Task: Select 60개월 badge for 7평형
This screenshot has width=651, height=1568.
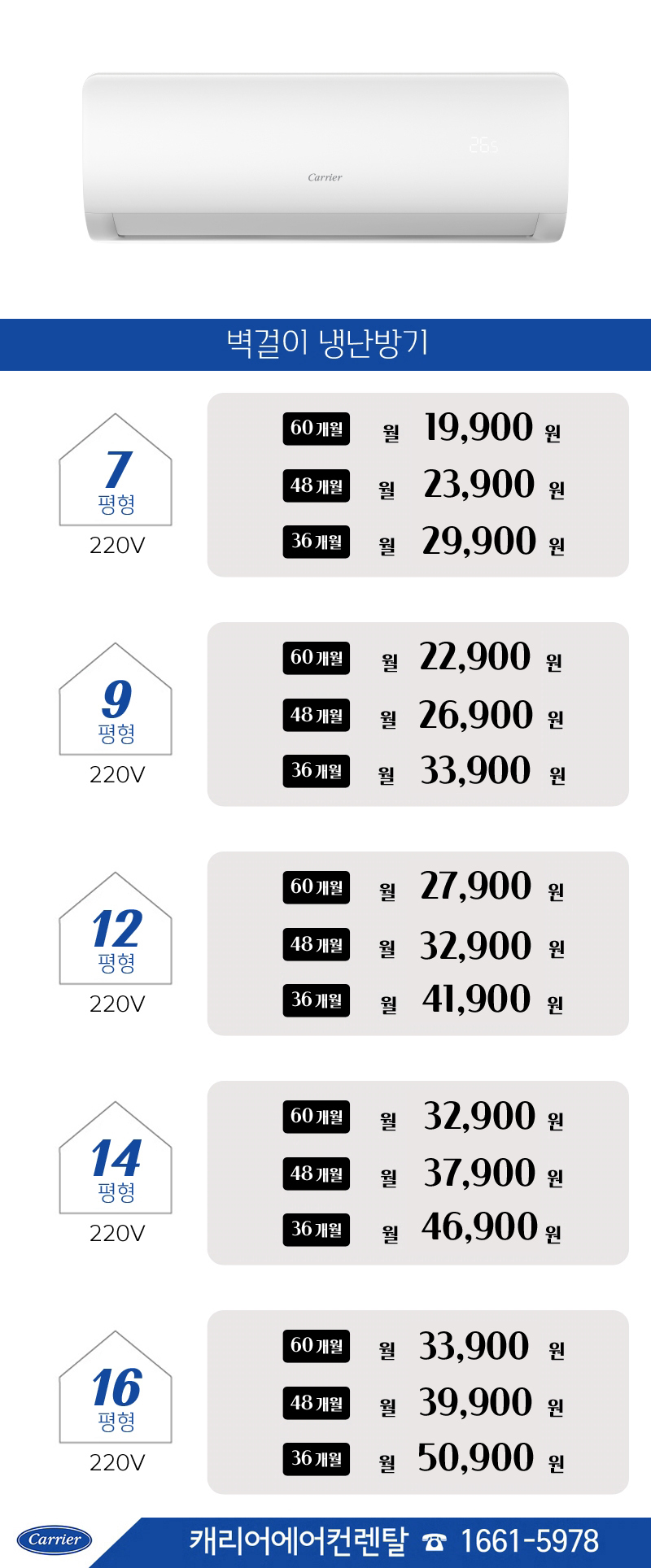Action: pyautogui.click(x=317, y=429)
